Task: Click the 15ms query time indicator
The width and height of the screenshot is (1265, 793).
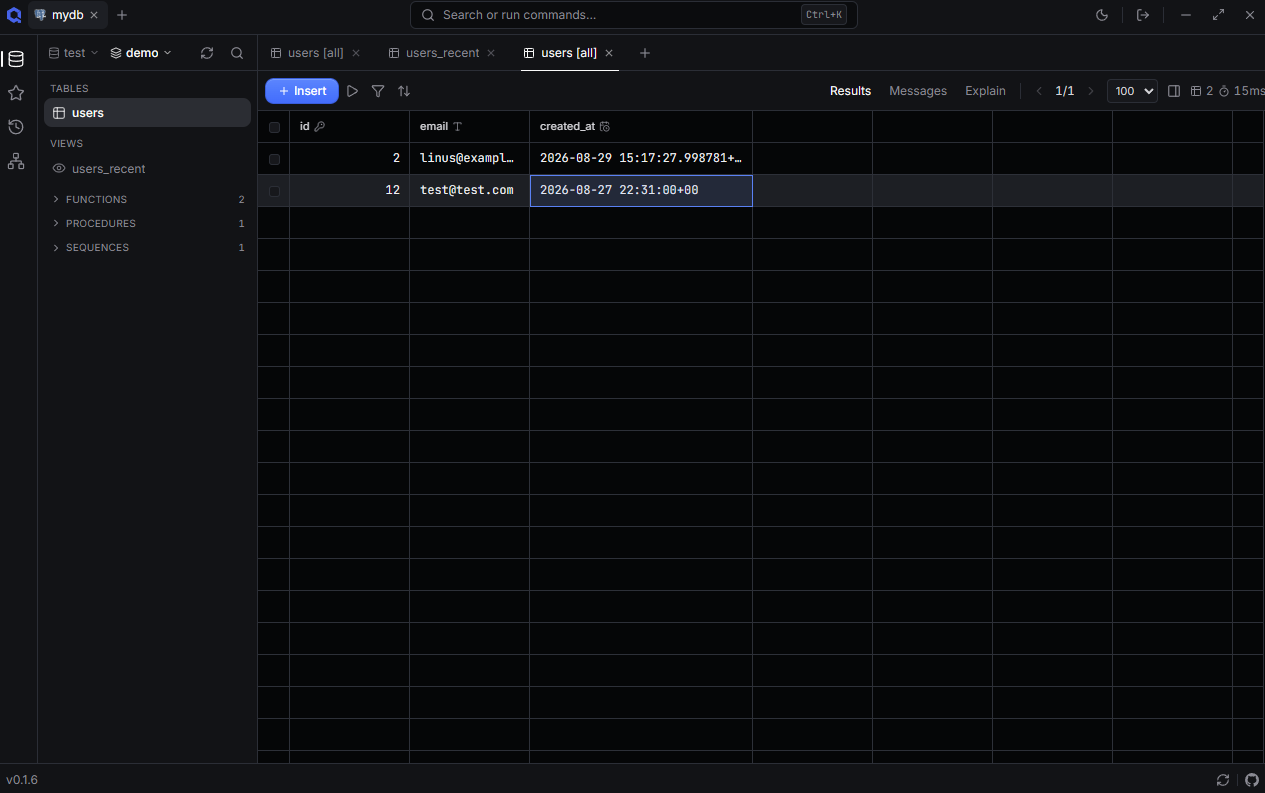Action: coord(1241,91)
